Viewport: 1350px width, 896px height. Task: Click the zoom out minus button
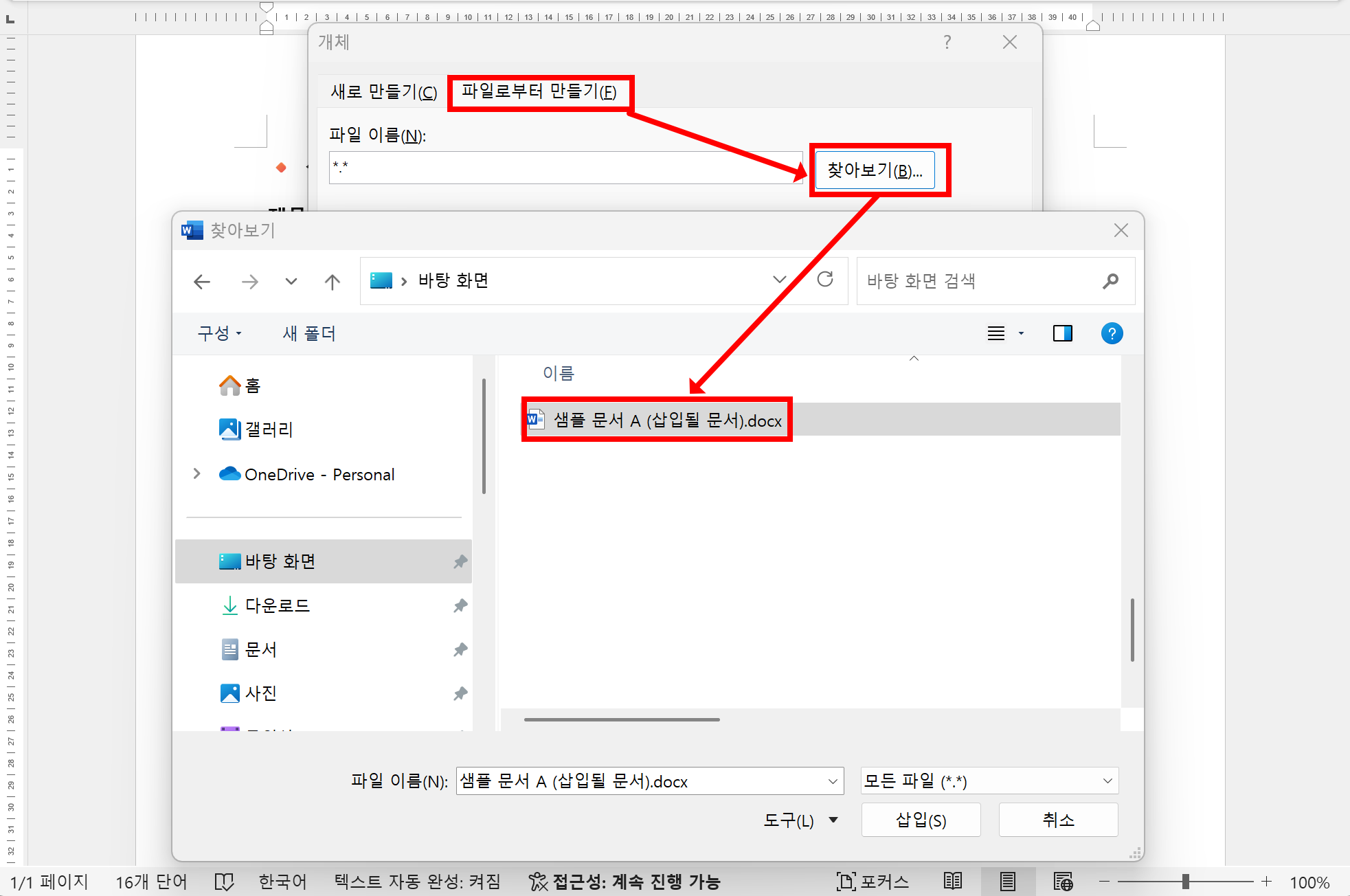coord(1105,882)
